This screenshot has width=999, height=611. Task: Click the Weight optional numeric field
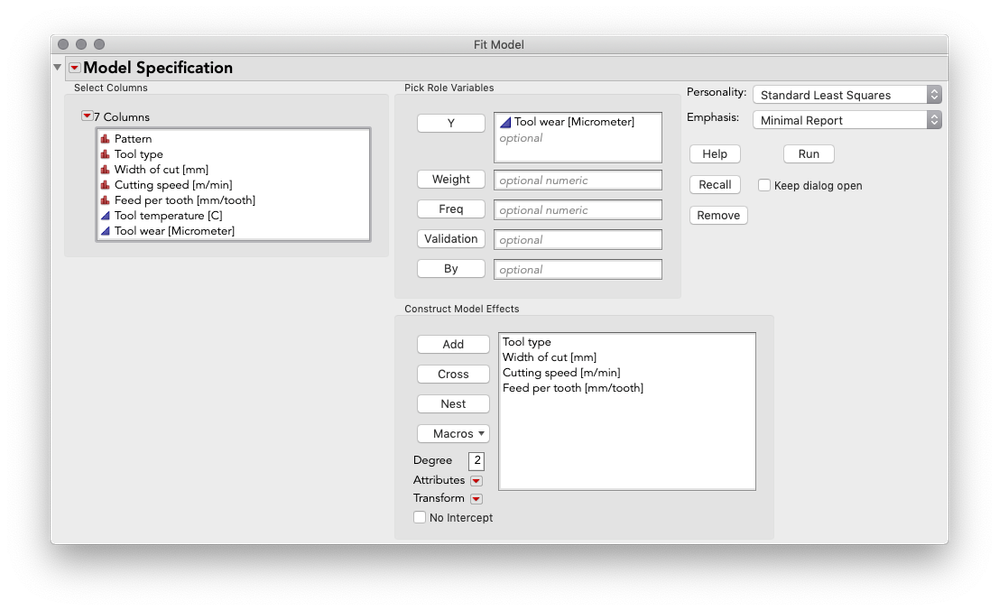coord(578,180)
